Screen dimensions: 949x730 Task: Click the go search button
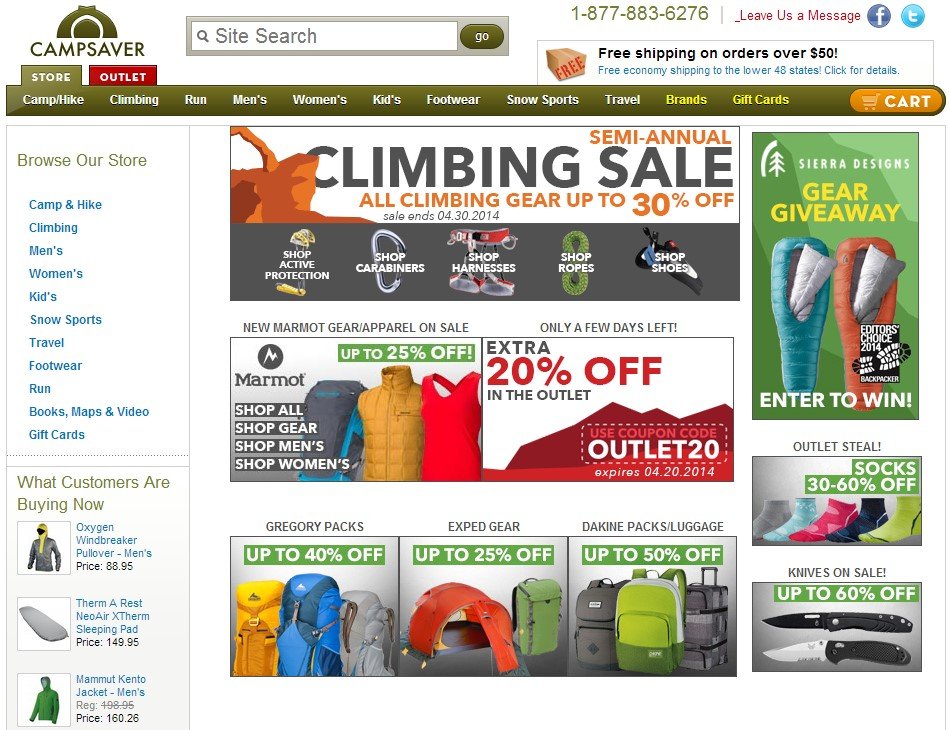(482, 36)
